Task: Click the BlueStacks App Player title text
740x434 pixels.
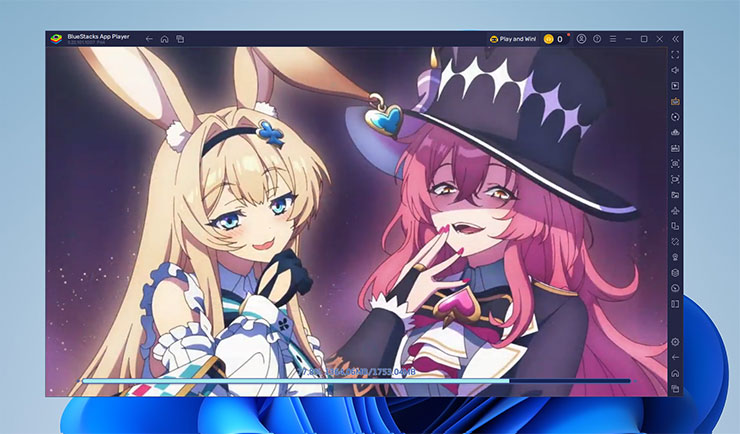Action: coord(98,36)
